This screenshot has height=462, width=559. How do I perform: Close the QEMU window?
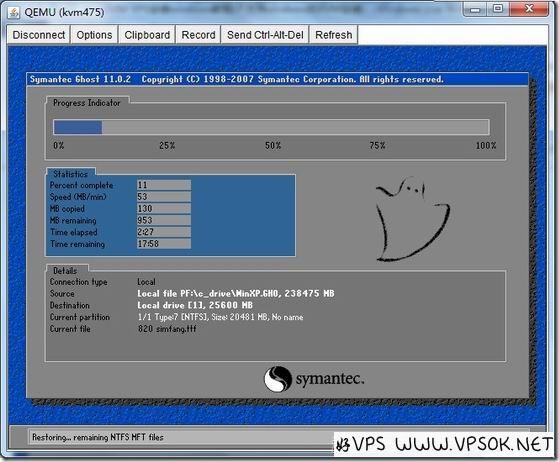click(x=529, y=9)
